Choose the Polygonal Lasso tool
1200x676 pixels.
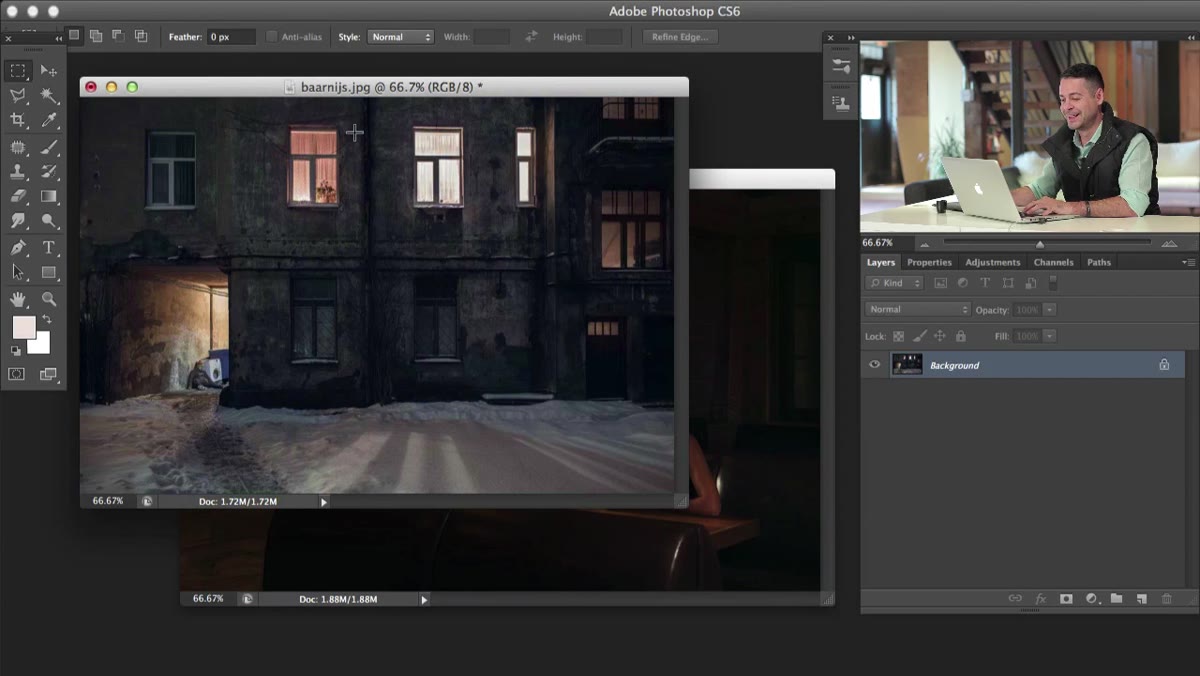[x=18, y=96]
